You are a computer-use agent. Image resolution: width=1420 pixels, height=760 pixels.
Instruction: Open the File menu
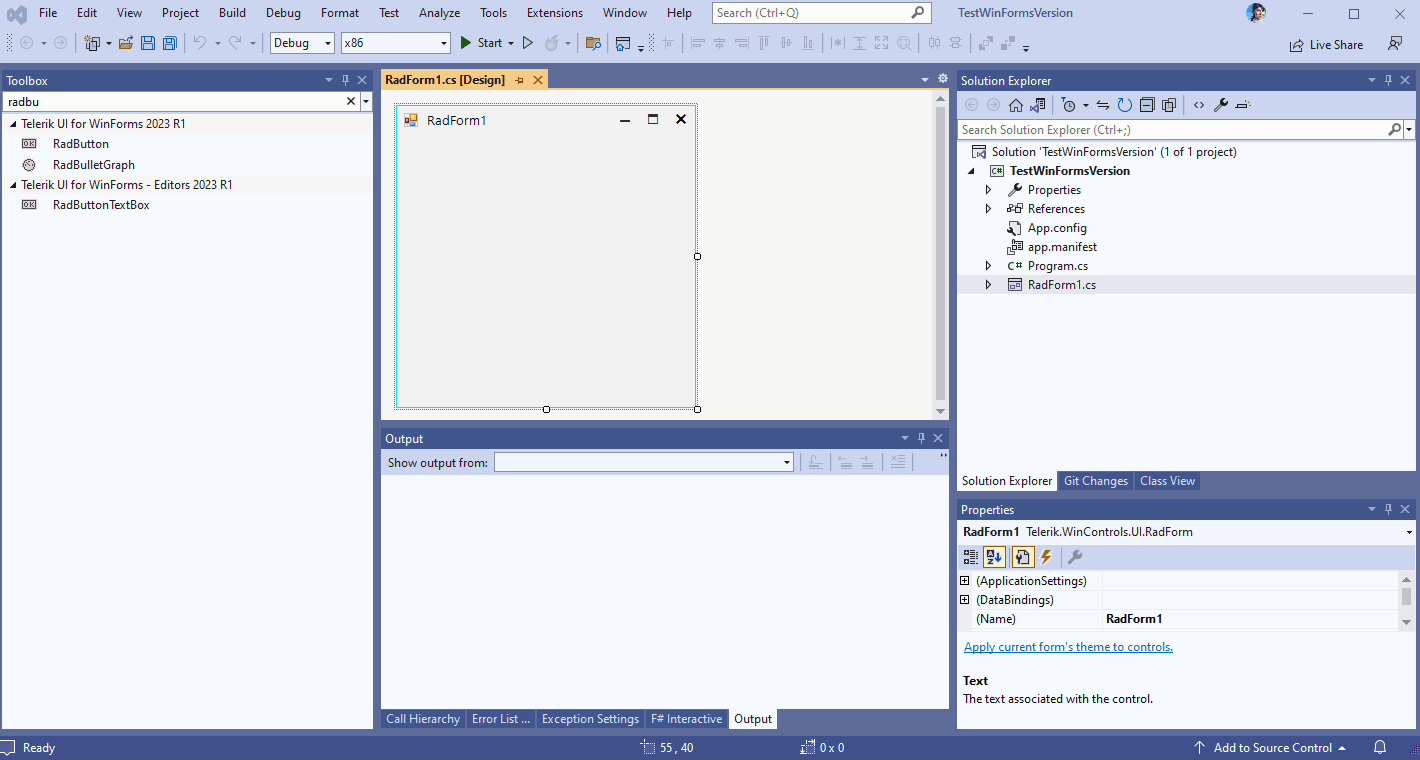48,13
